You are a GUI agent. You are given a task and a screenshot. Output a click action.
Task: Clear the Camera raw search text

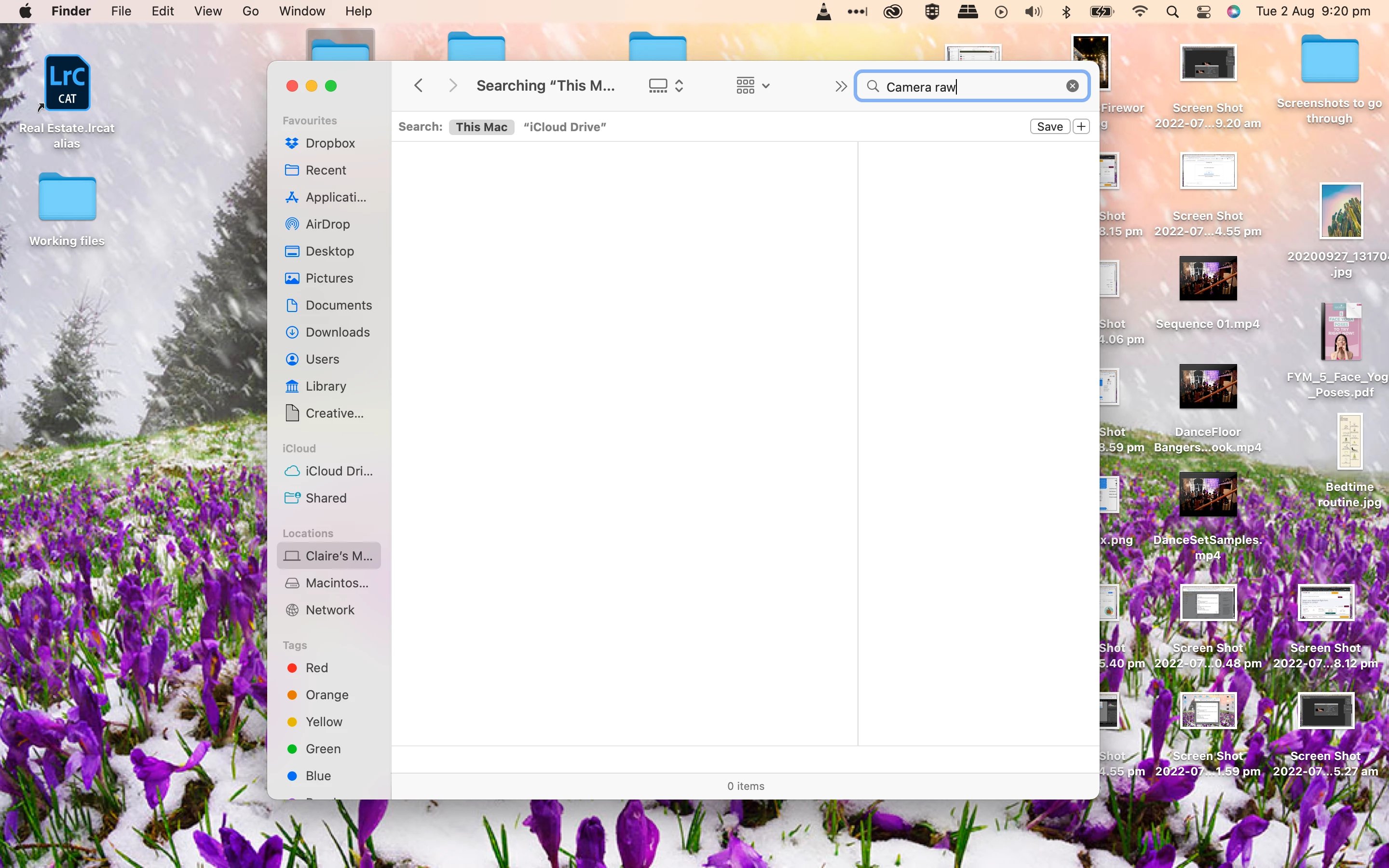pyautogui.click(x=1072, y=86)
